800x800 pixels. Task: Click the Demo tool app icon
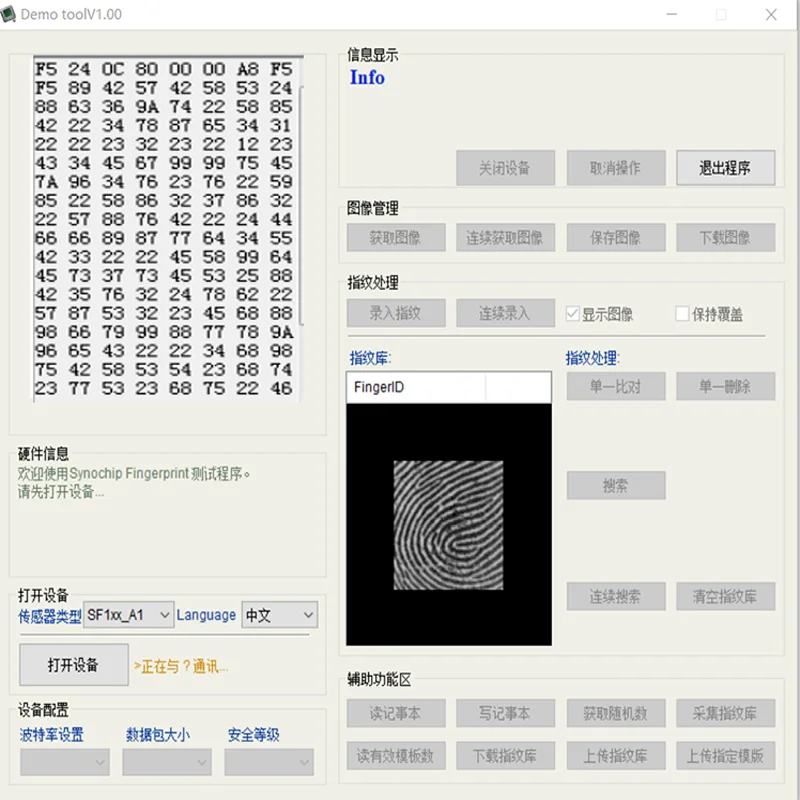(8, 14)
